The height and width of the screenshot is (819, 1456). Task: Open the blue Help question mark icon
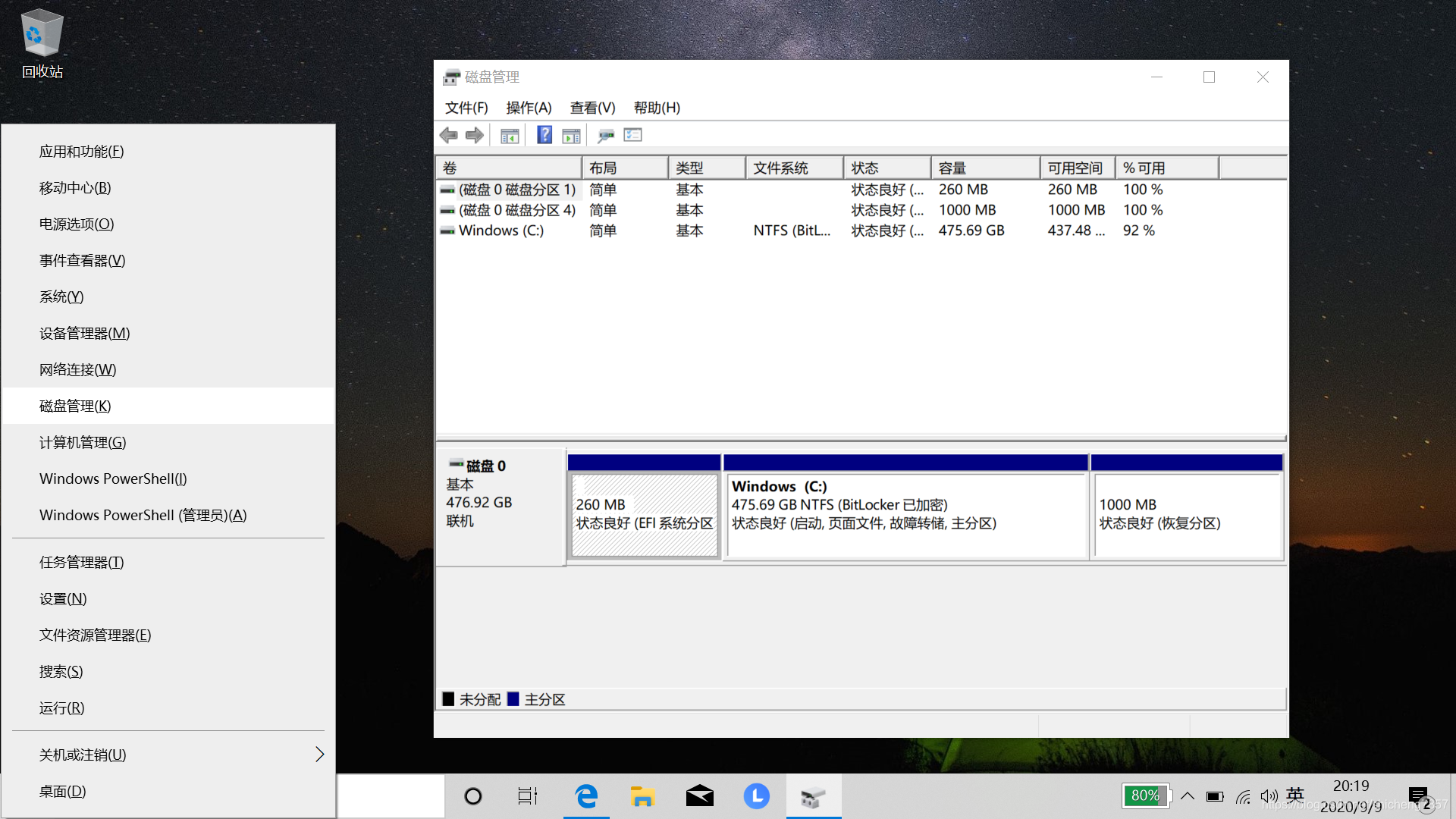(544, 135)
